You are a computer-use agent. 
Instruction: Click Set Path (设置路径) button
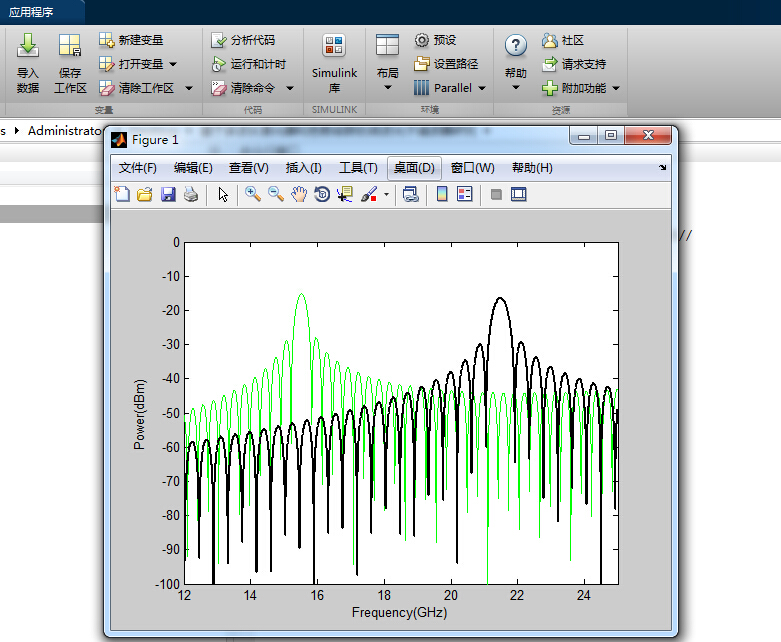click(446, 64)
